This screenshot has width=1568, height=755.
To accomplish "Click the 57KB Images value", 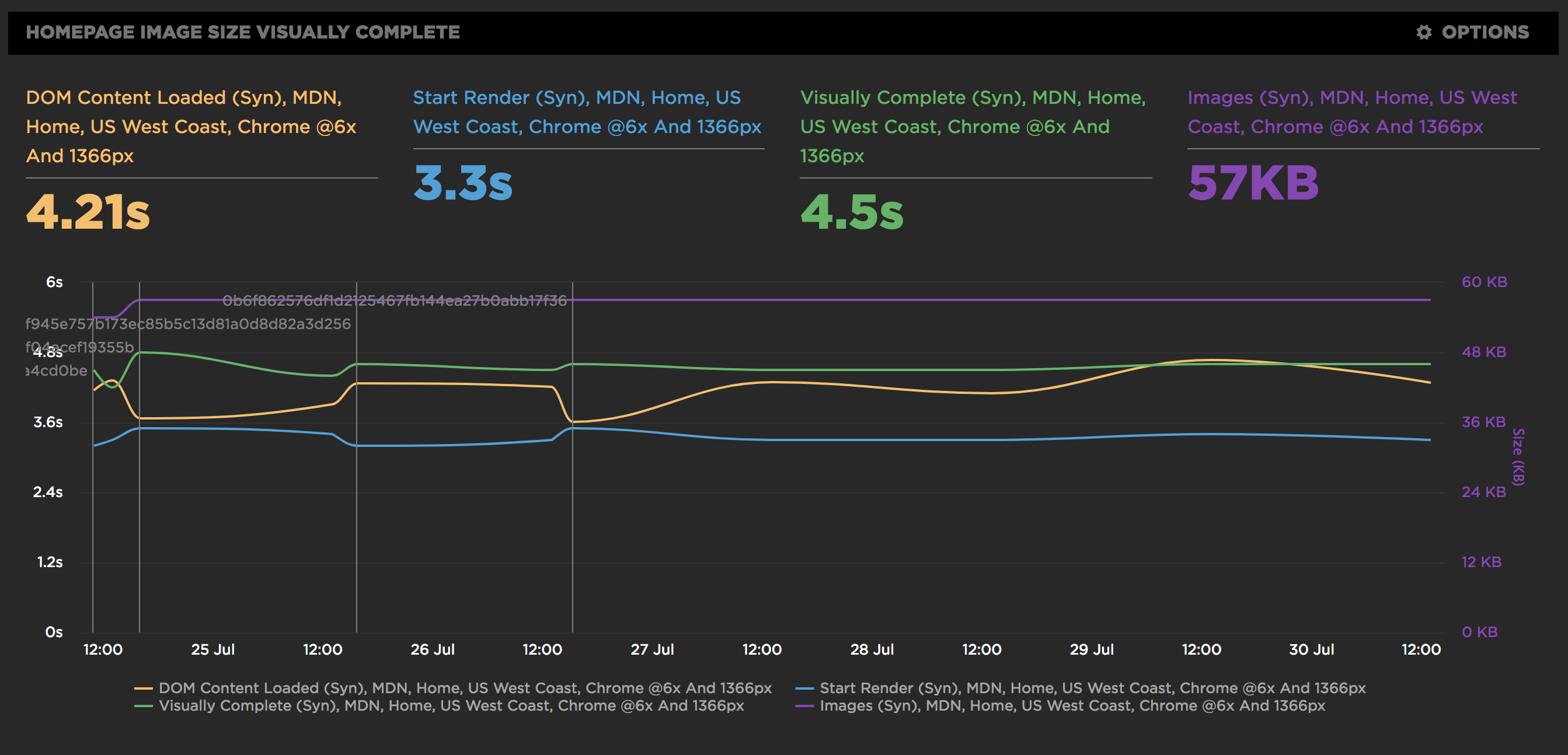I will [x=1253, y=183].
